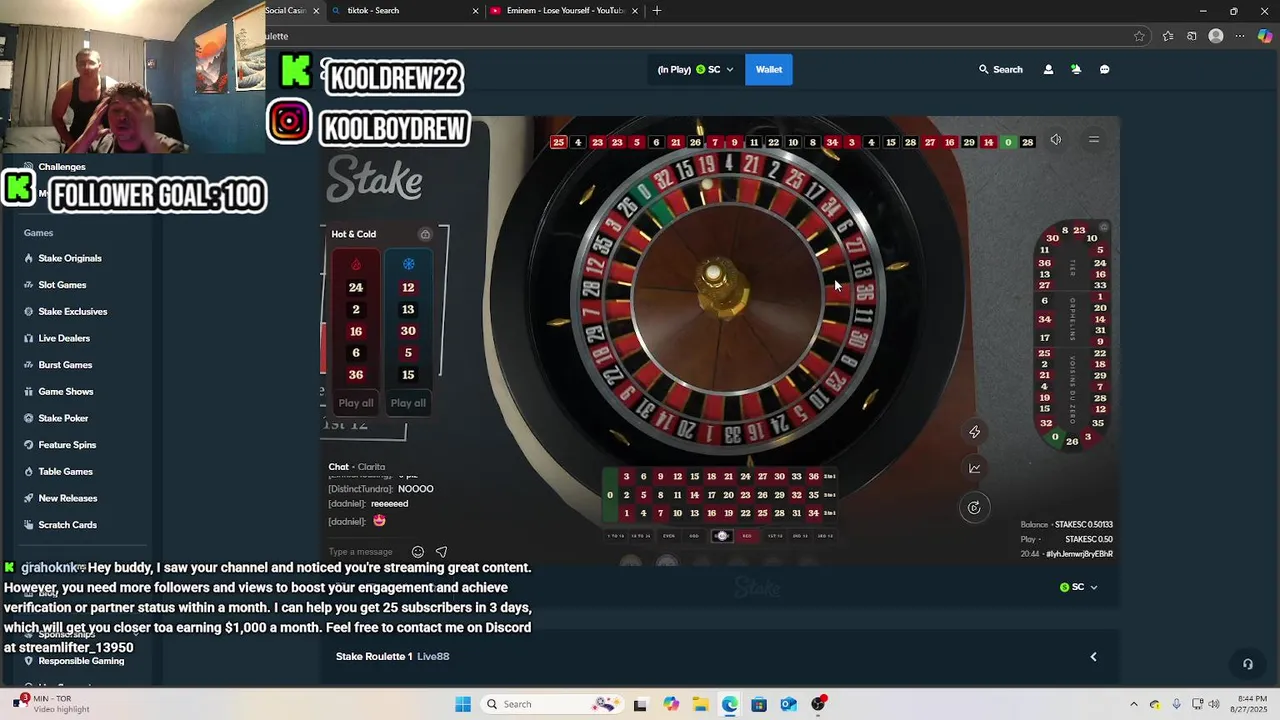Open the browser profile avatar
This screenshot has width=1280, height=720.
coord(1216,36)
